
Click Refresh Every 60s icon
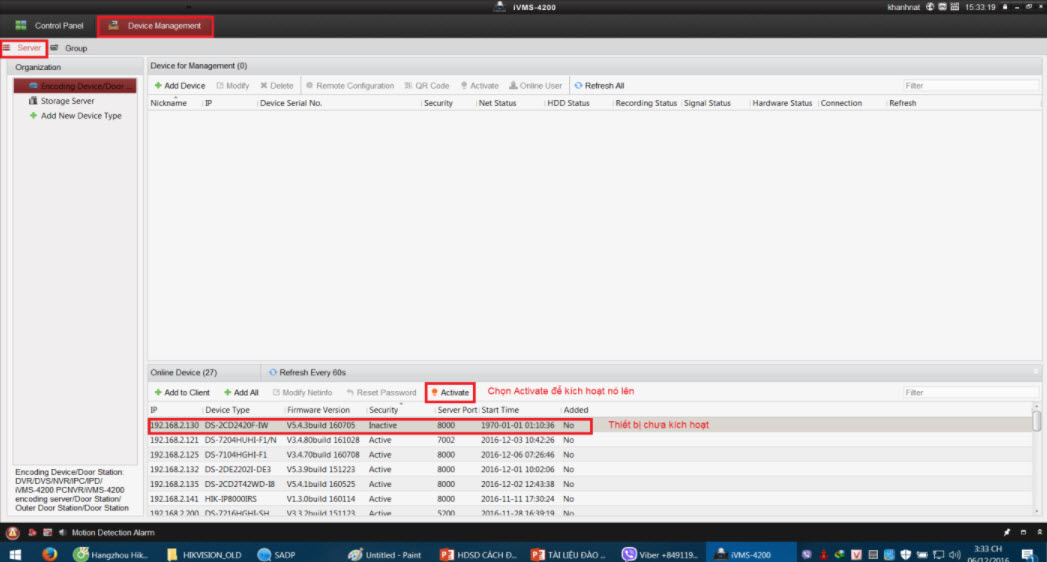point(273,372)
